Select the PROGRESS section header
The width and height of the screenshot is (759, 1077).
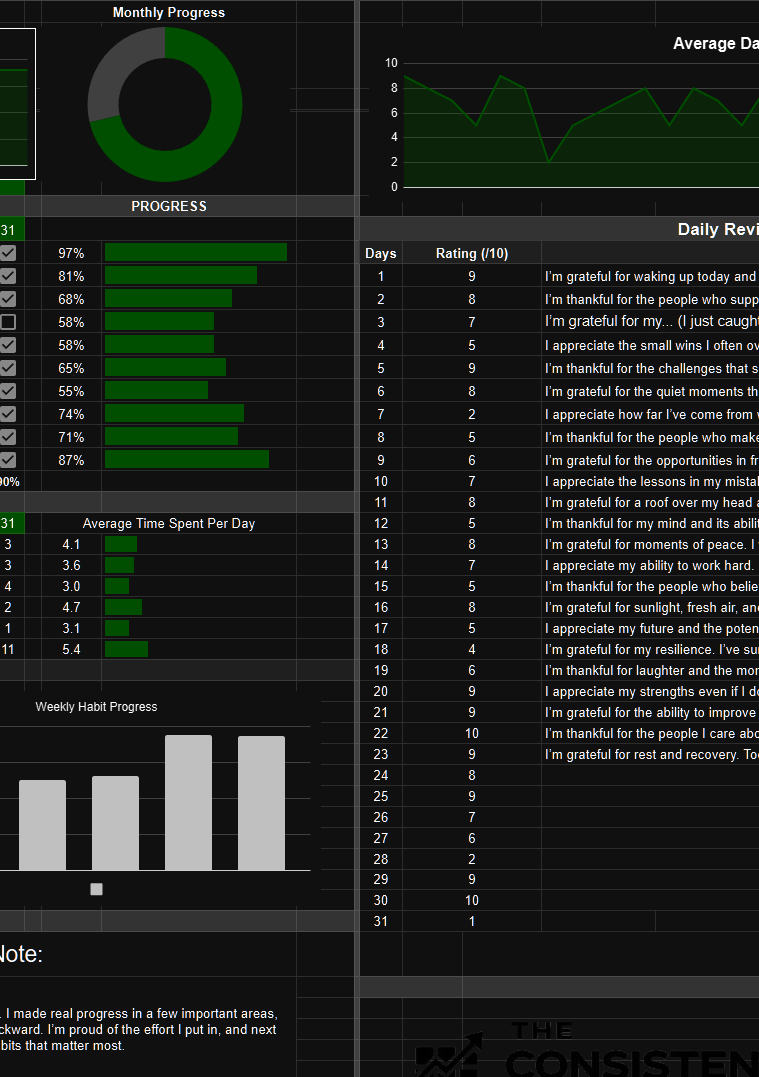(169, 206)
